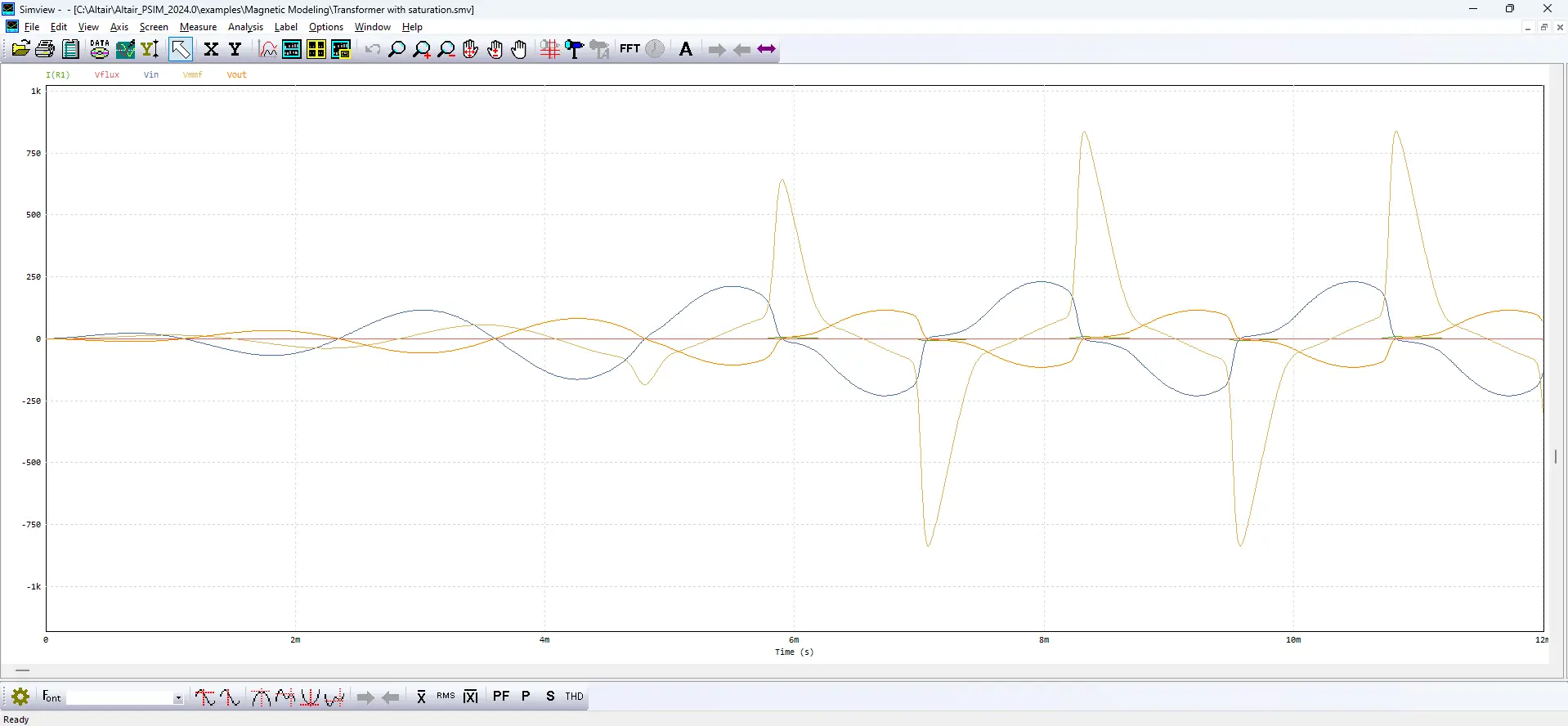Click the hand with plus-minus icon
1568x726 pixels.
point(495,49)
